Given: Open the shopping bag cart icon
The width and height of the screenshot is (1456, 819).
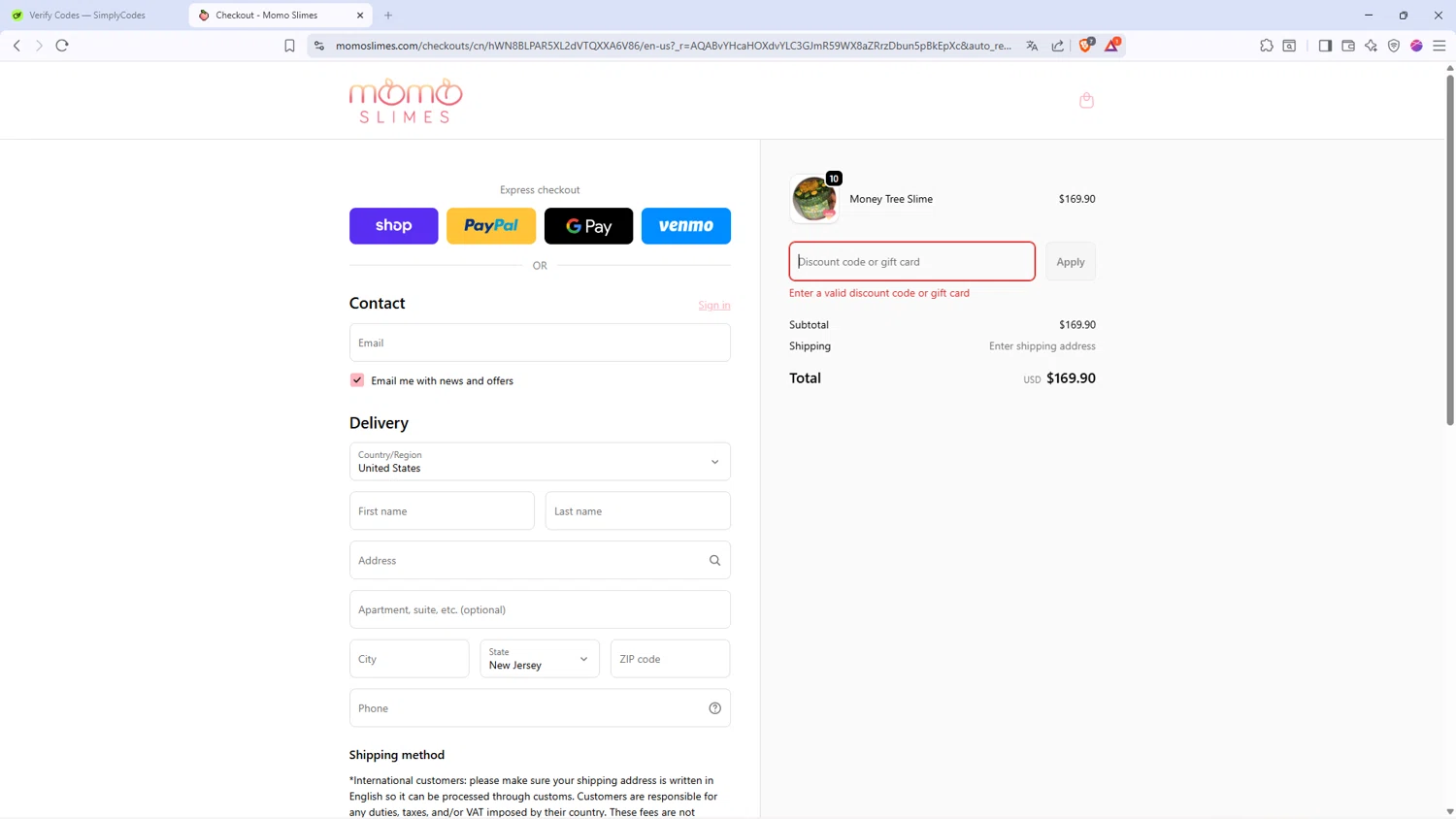Looking at the screenshot, I should [x=1086, y=100].
